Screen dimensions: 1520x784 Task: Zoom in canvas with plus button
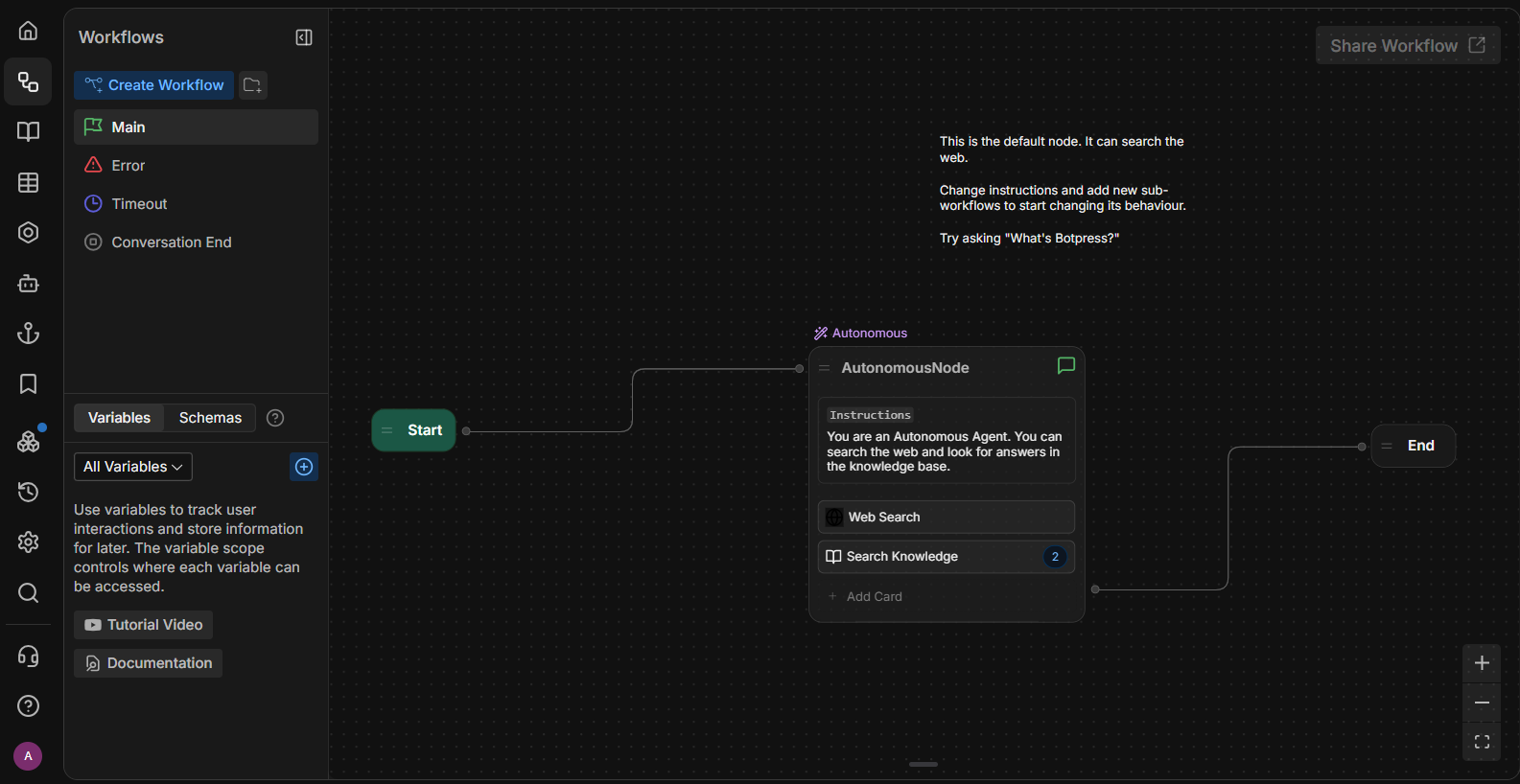pos(1482,663)
